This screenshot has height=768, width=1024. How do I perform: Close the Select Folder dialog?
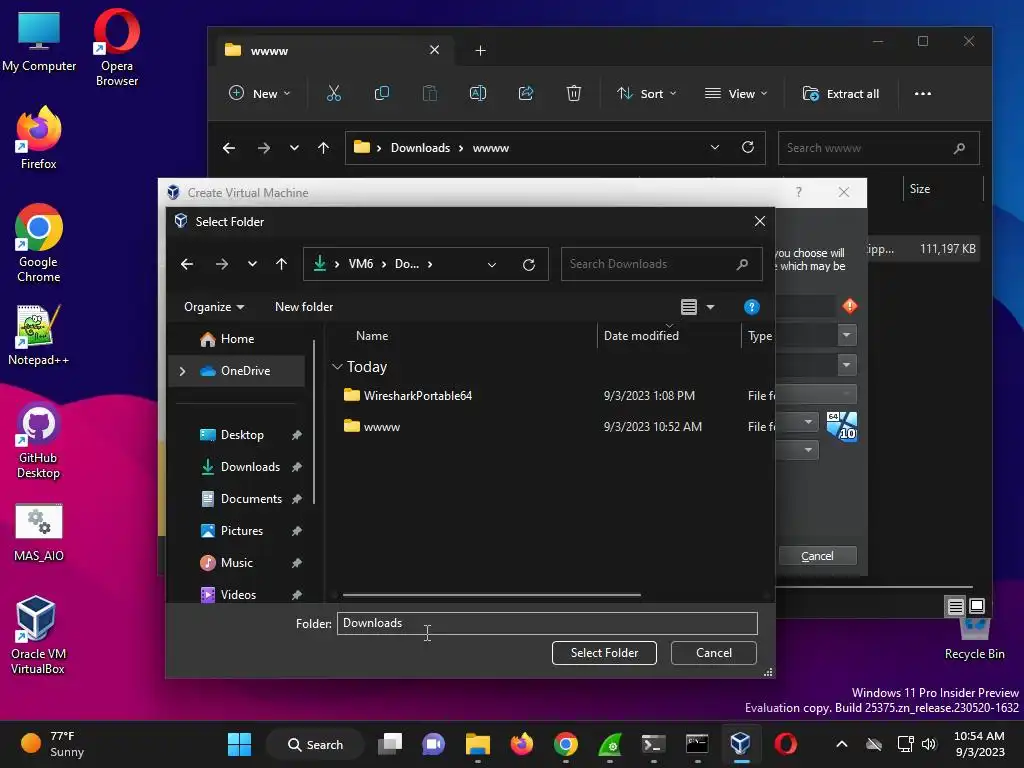tap(760, 221)
